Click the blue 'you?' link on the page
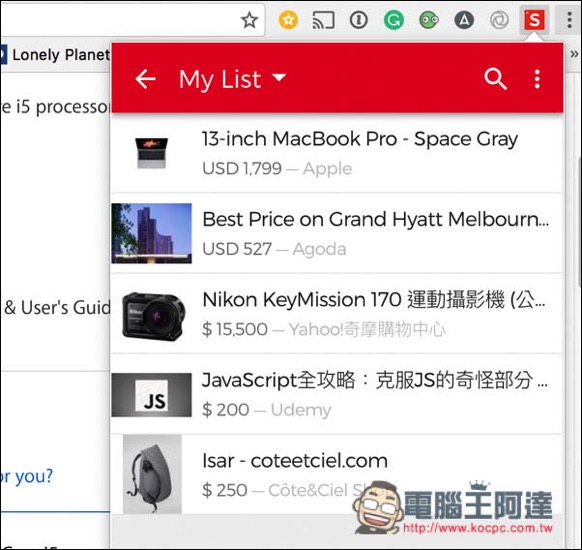The width and height of the screenshot is (582, 550). (x=27, y=476)
